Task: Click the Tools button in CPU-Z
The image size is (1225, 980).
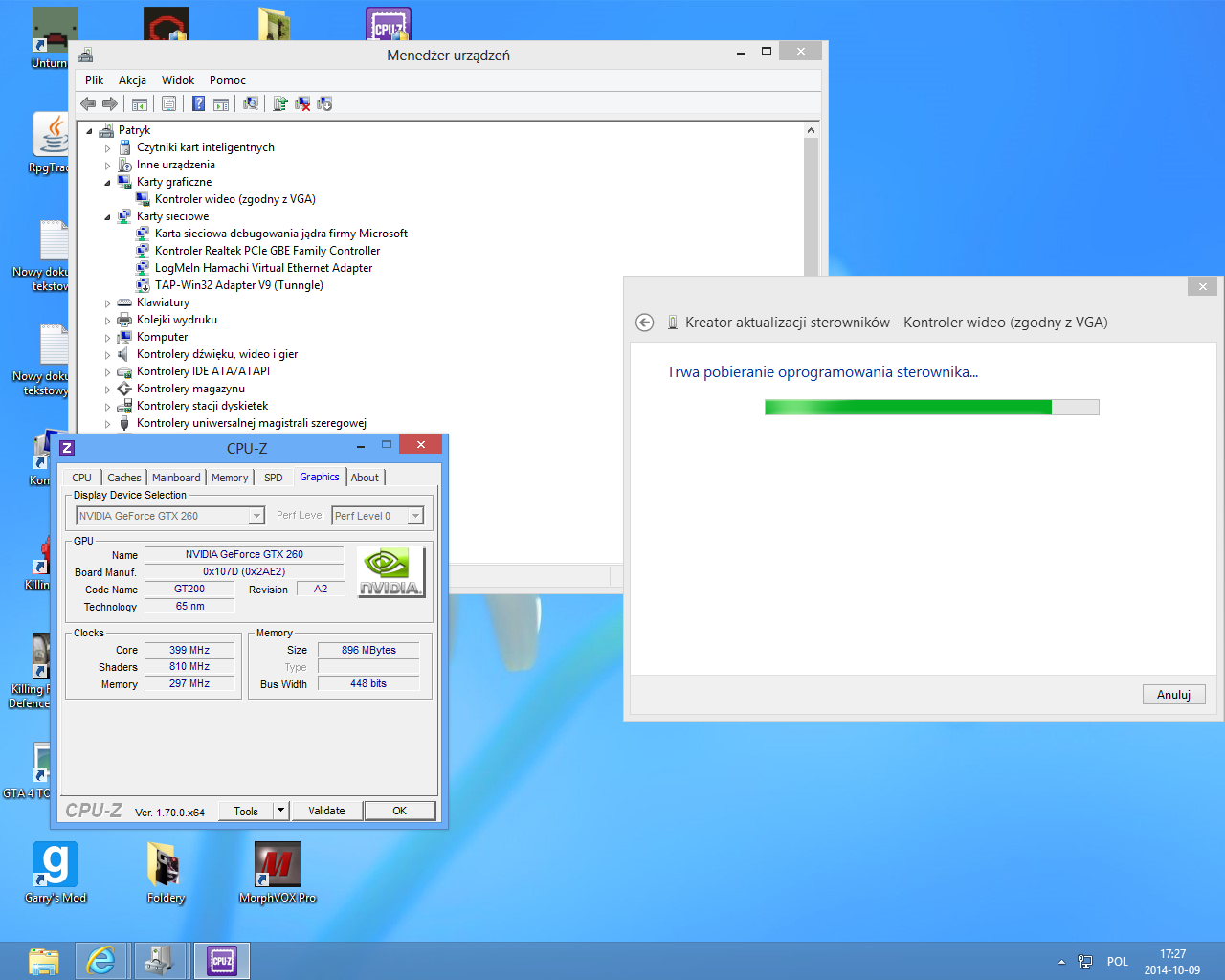Action: coord(245,811)
